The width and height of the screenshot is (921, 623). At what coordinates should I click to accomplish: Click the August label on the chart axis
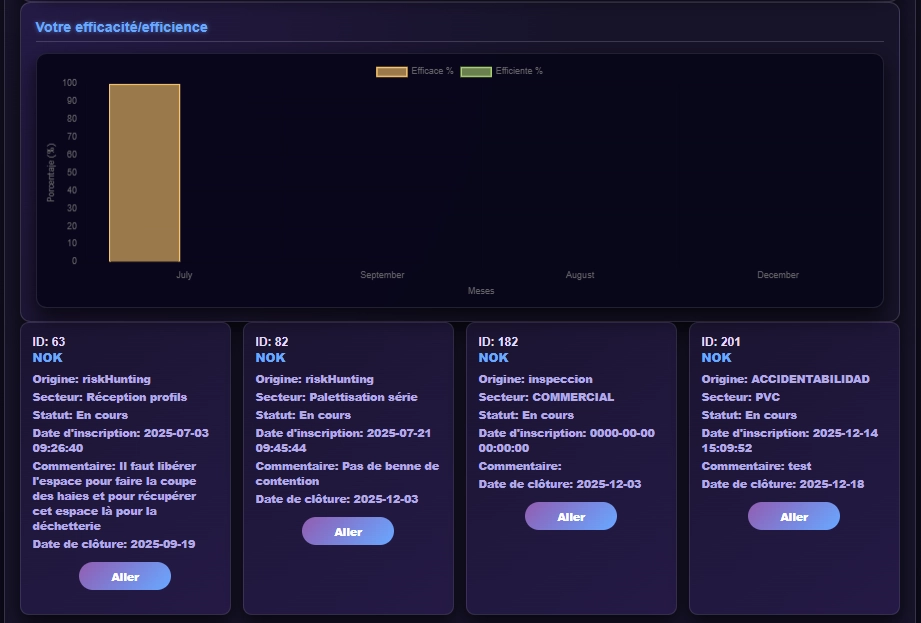pyautogui.click(x=580, y=275)
